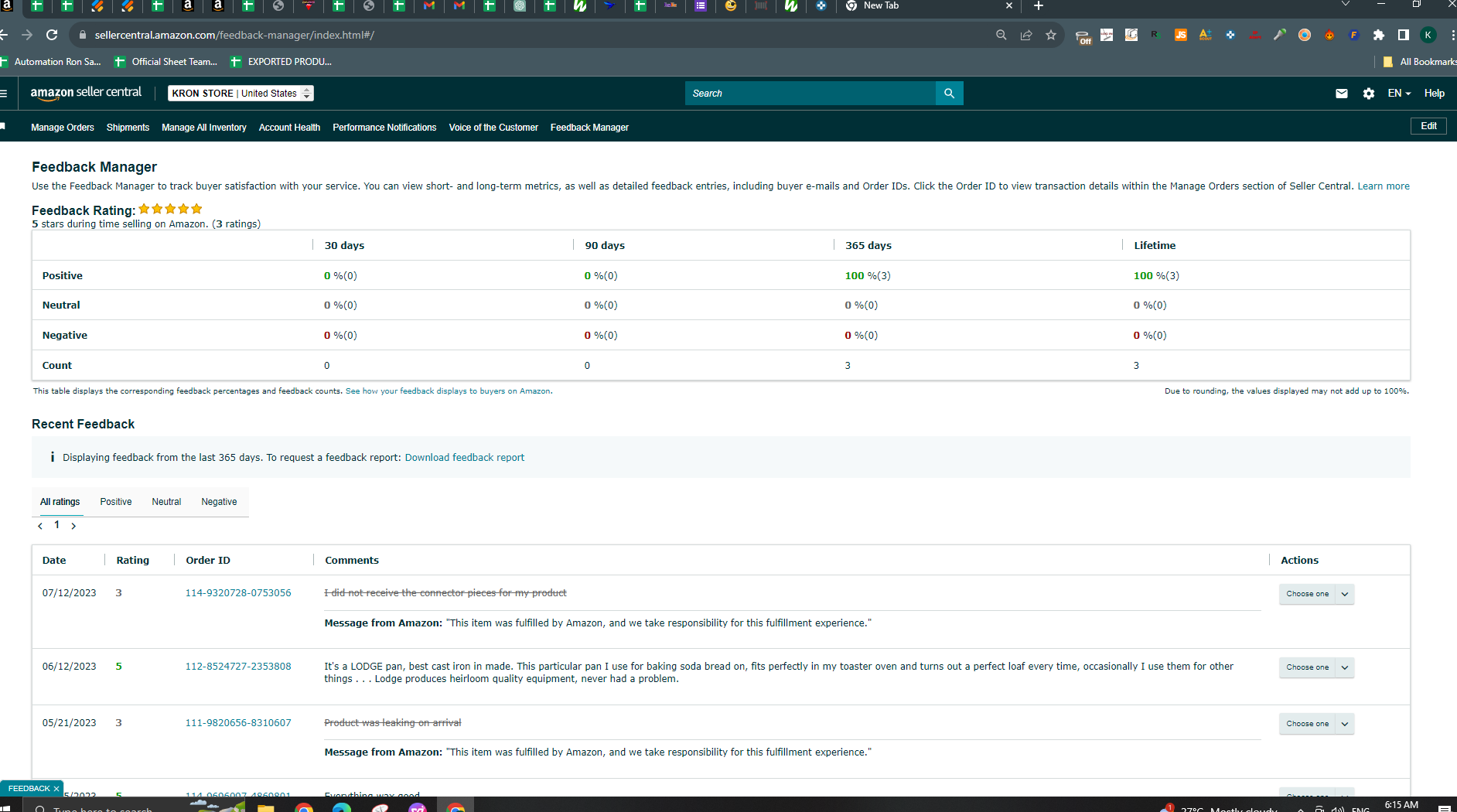
Task: Click the A+ Scout extension icon
Action: pos(1206,35)
